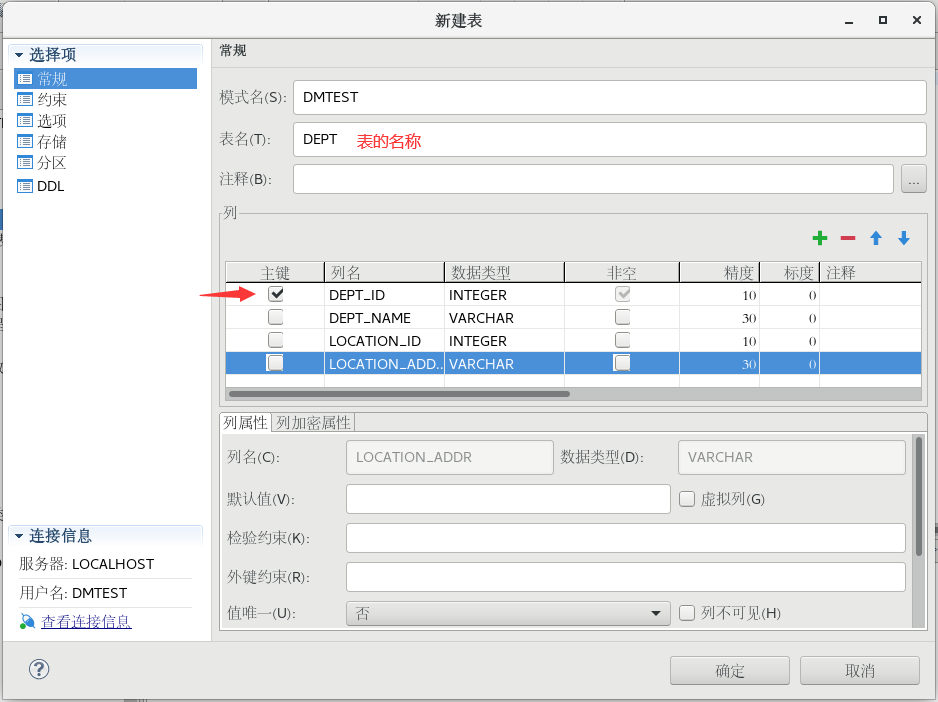Toggle 非空 checkbox for DEPT_NAME

(623, 317)
